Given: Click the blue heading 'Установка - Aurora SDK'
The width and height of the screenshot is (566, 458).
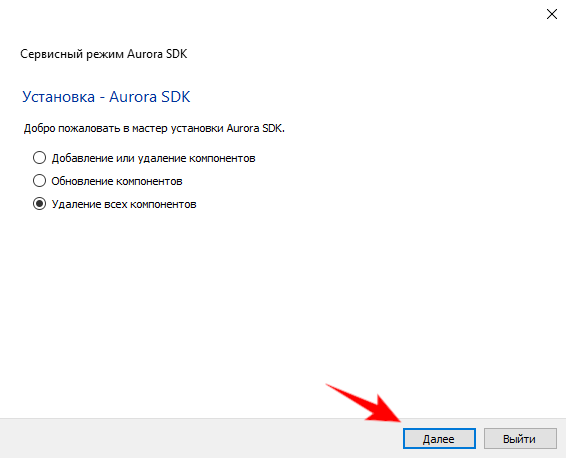Looking at the screenshot, I should coord(106,97).
